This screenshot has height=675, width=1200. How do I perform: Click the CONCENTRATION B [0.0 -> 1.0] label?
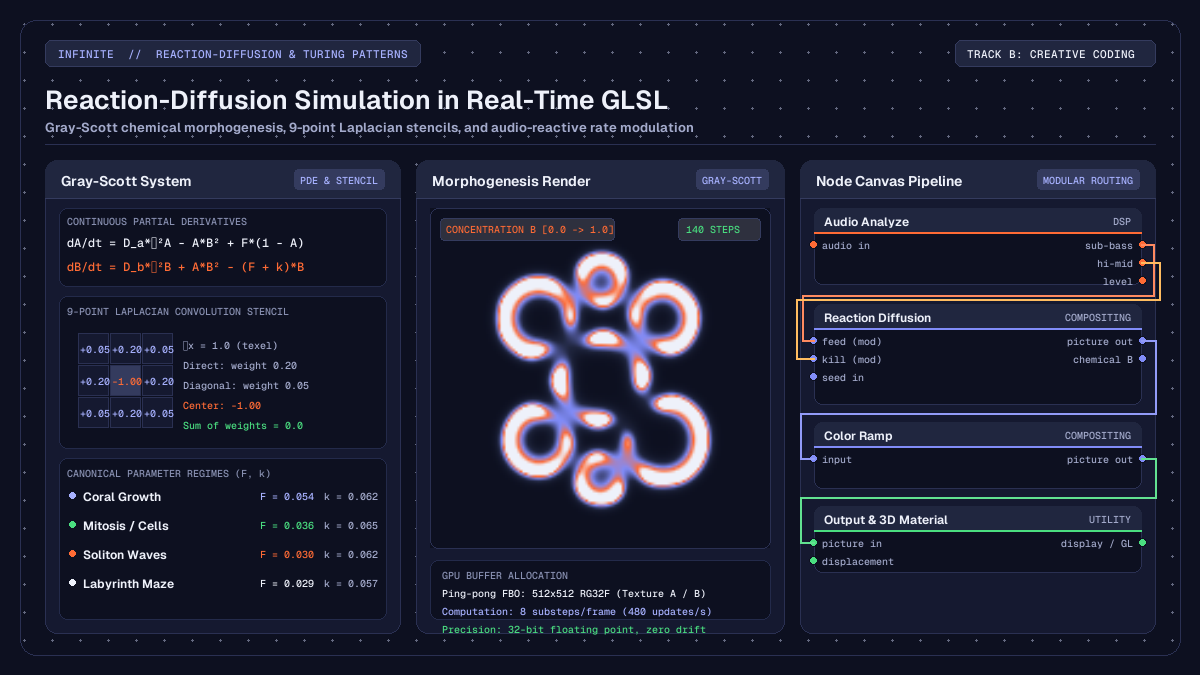coord(528,230)
